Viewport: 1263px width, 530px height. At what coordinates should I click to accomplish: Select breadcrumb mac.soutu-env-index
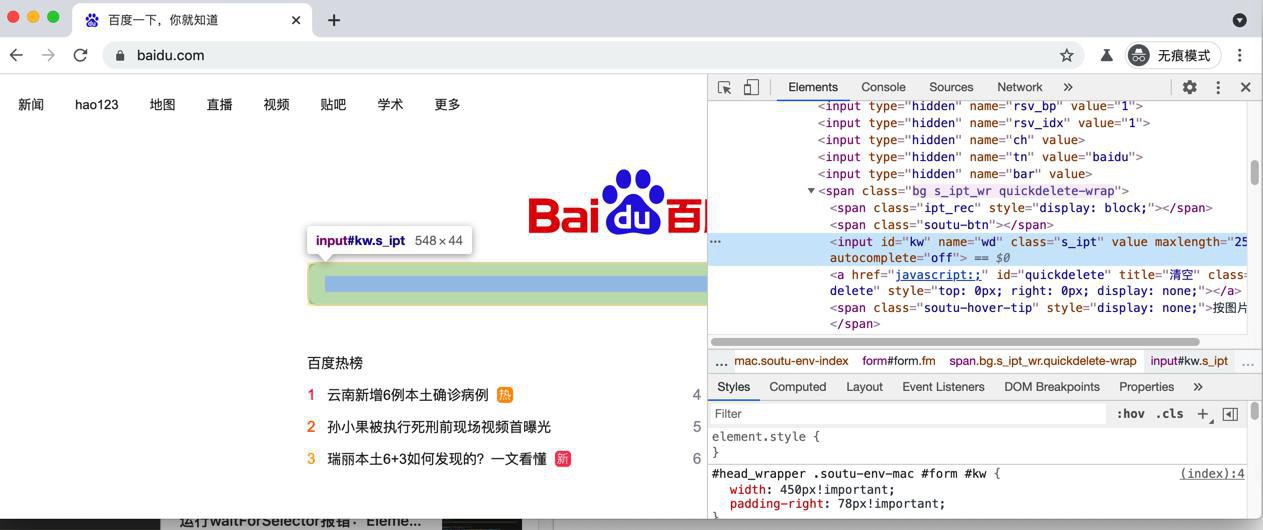pos(791,361)
